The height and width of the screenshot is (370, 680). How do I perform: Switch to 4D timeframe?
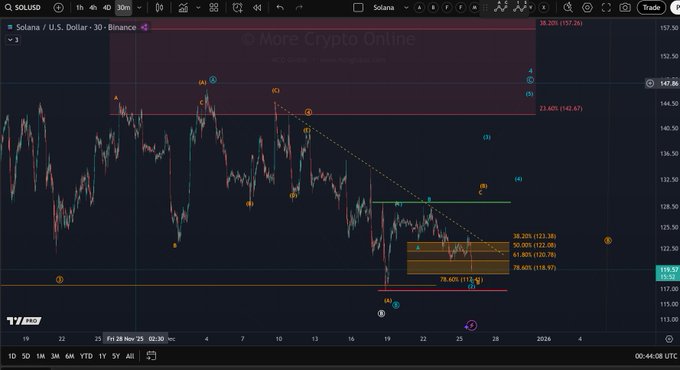coord(107,8)
